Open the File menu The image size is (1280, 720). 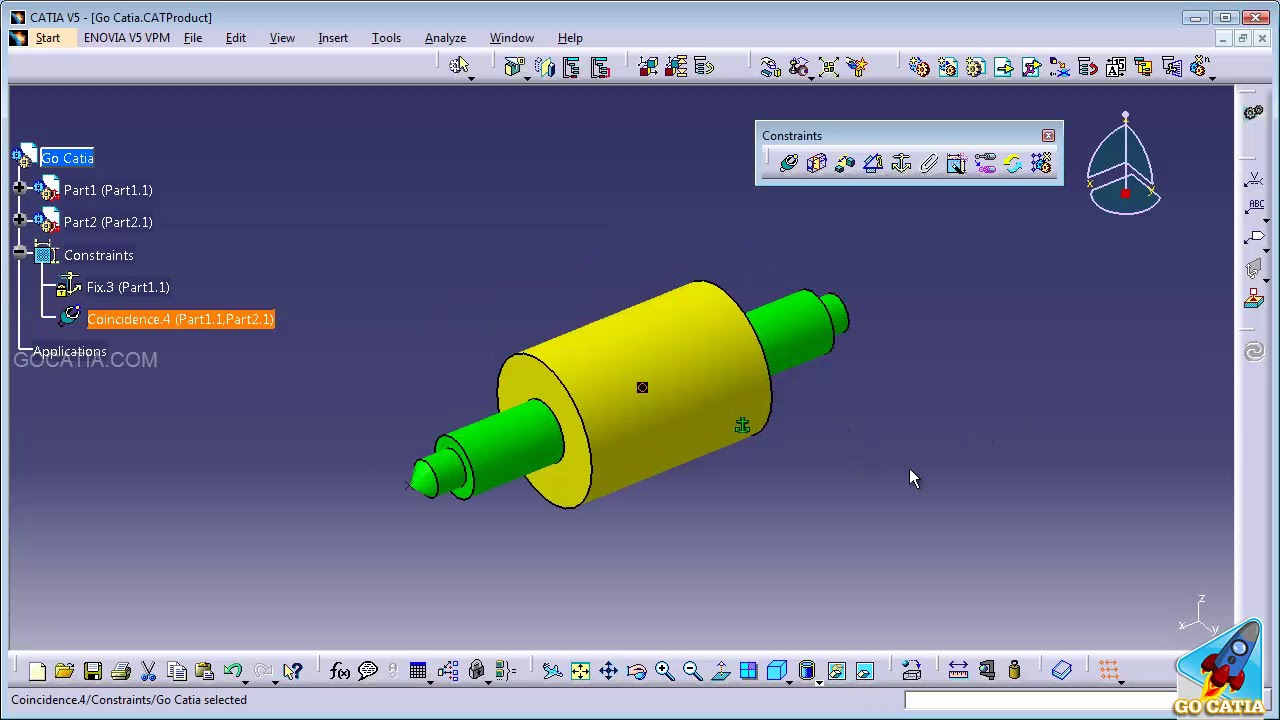(x=193, y=38)
